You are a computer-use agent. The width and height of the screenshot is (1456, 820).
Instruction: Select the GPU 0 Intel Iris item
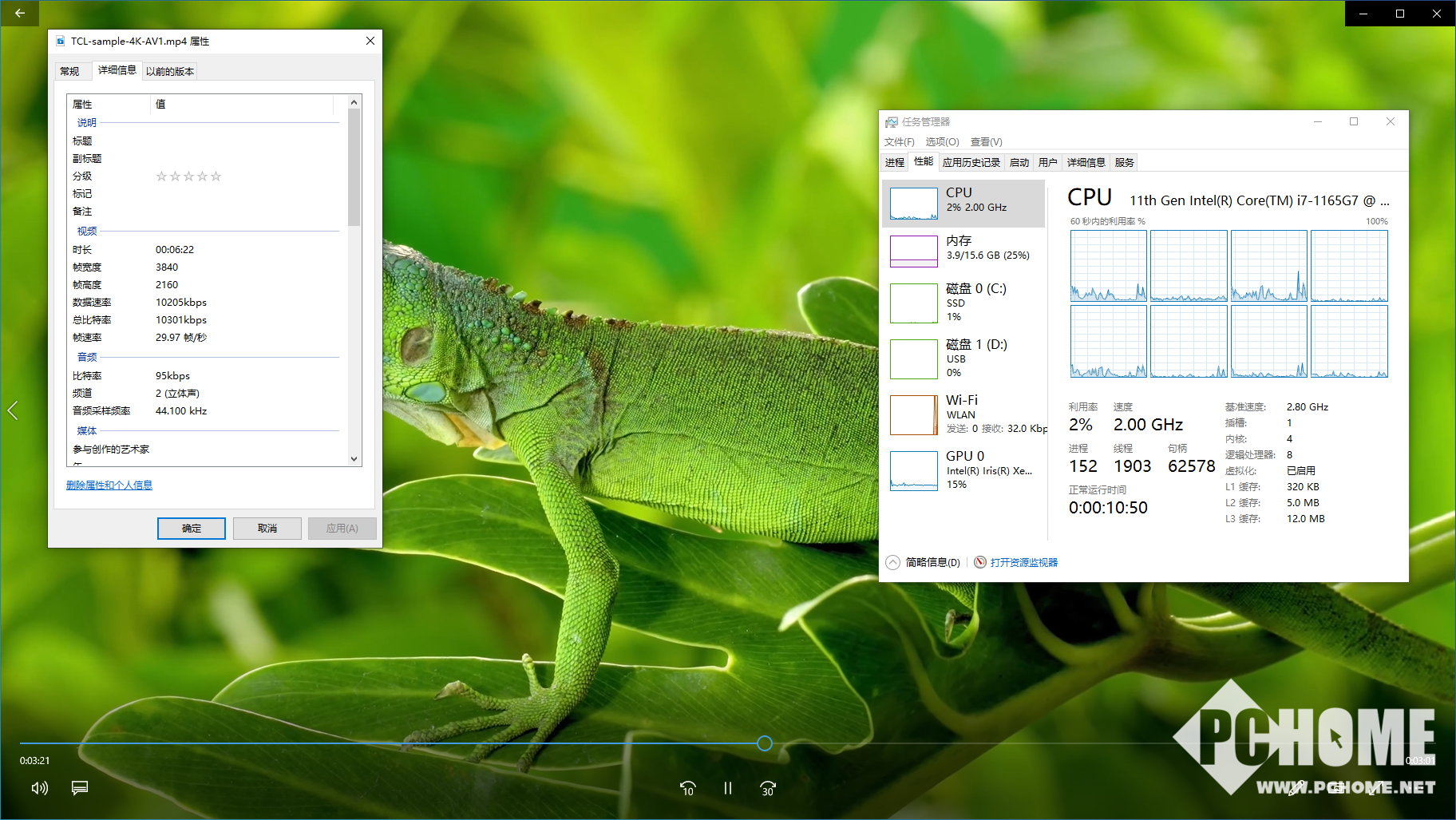click(963, 470)
